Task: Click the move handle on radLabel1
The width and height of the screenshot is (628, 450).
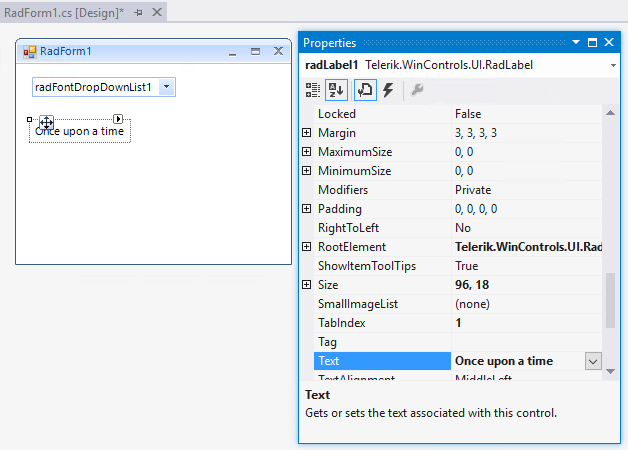Action: click(46, 123)
